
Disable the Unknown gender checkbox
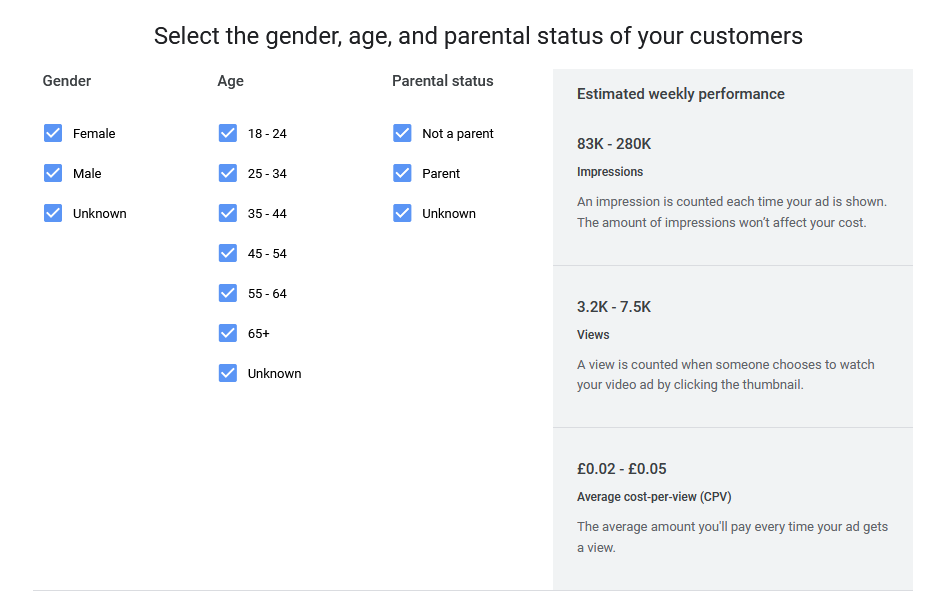pyautogui.click(x=53, y=213)
